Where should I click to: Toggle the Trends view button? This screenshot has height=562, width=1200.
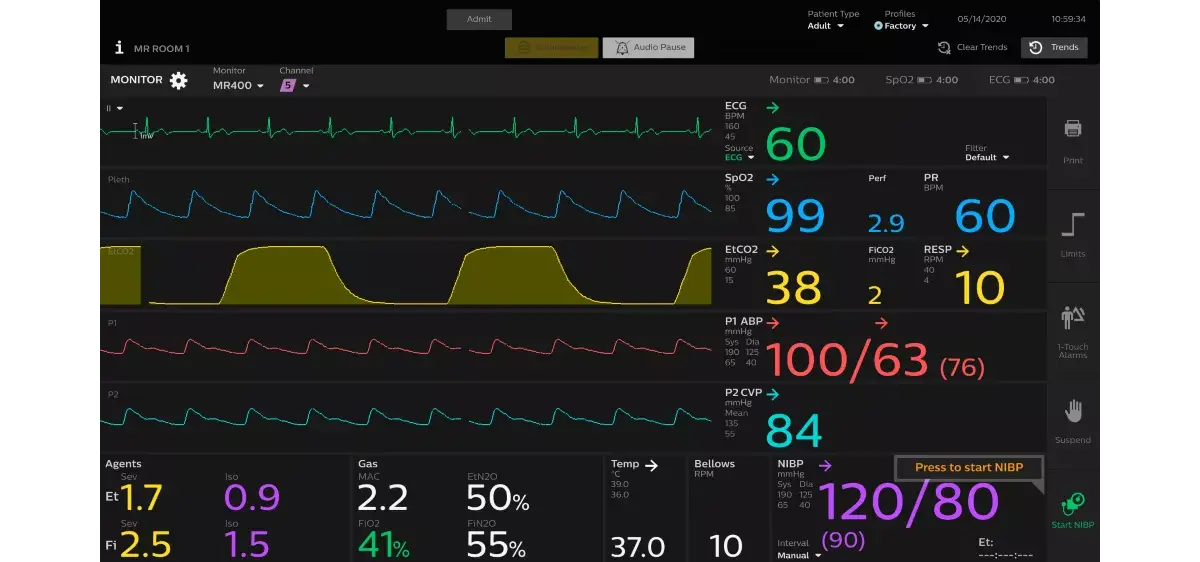[x=1054, y=48]
